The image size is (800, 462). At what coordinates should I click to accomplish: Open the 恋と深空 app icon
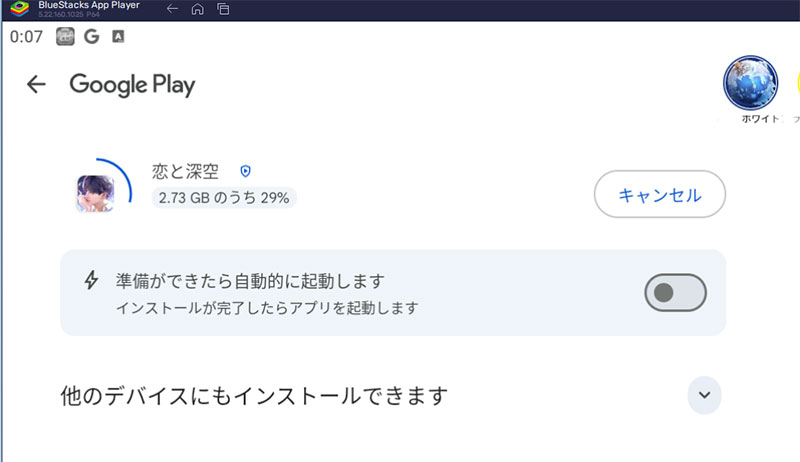(x=95, y=191)
